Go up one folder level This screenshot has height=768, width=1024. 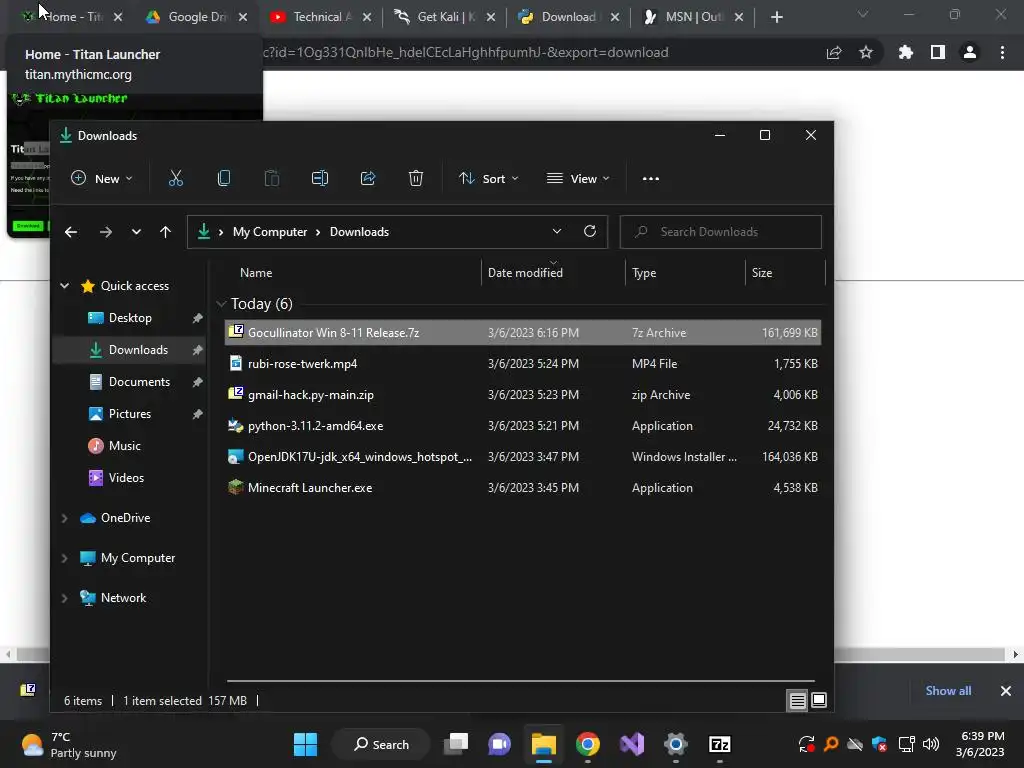tap(165, 232)
